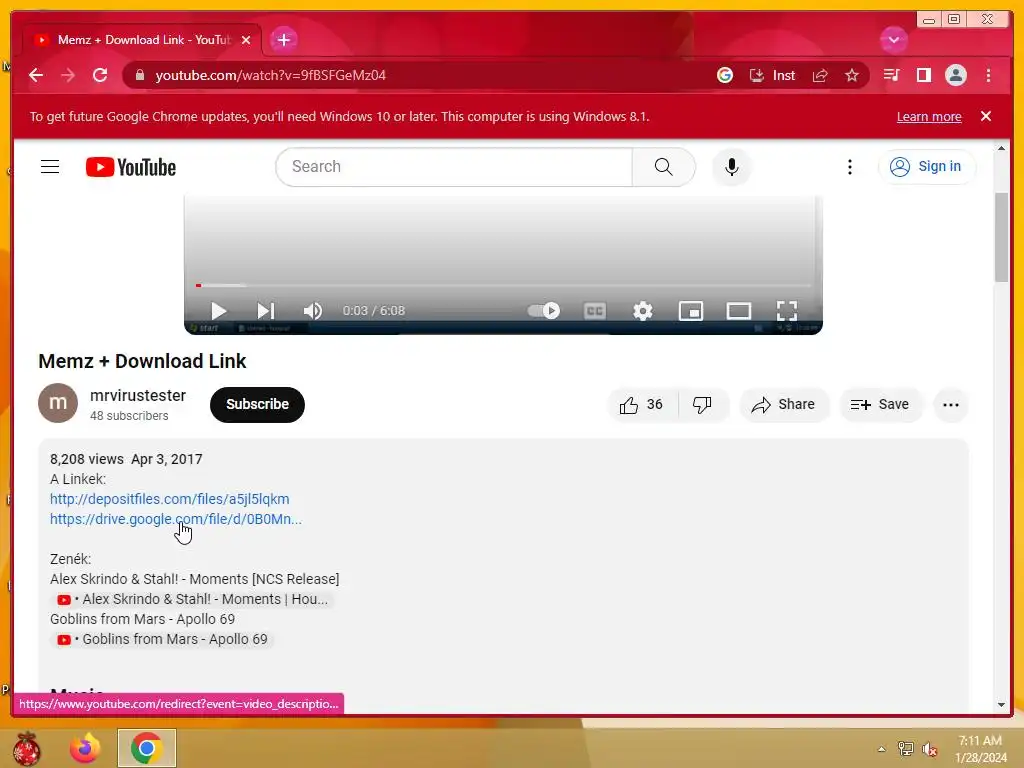Go to YouTube home via logo

[131, 167]
